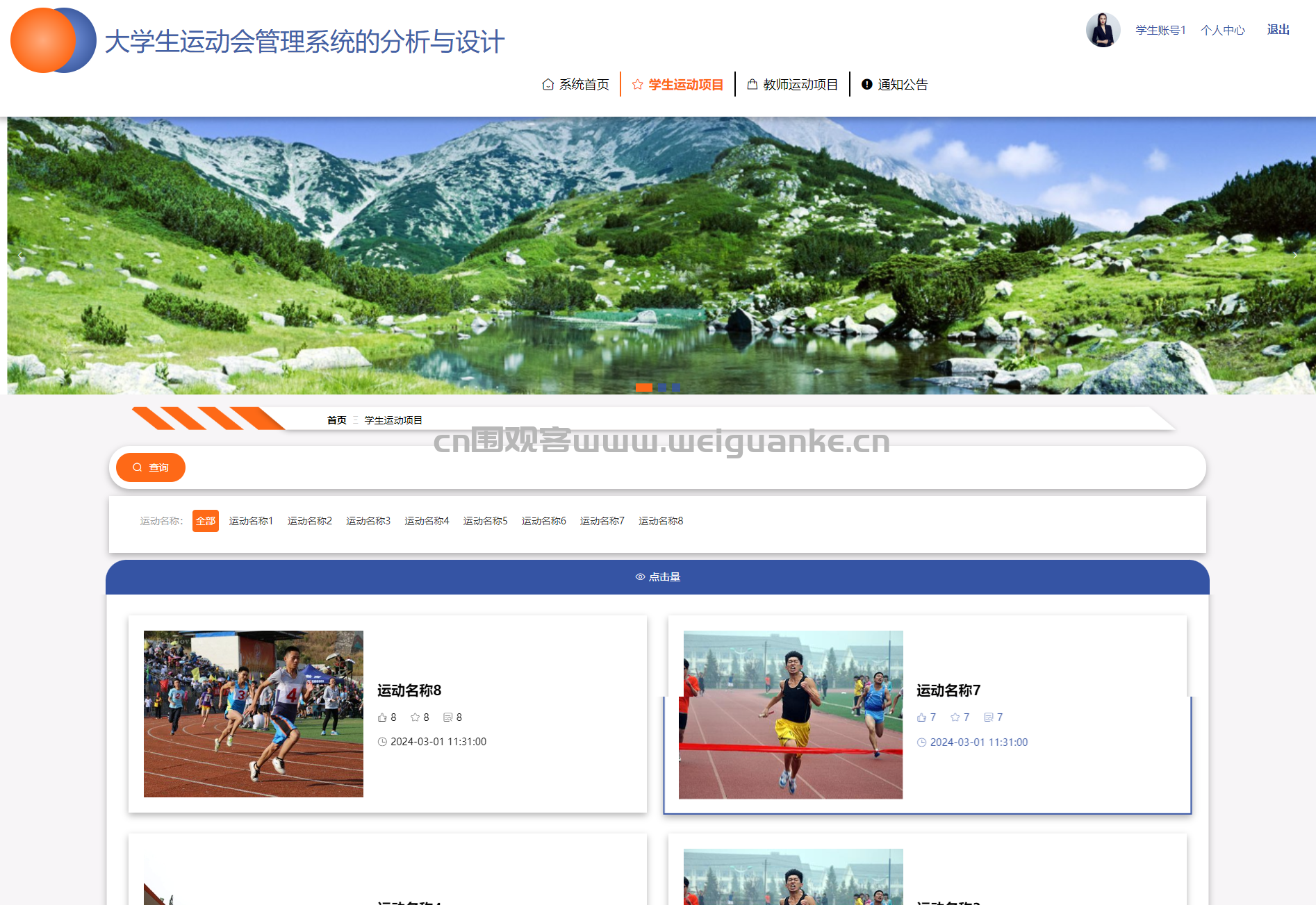This screenshot has width=1316, height=905.
Task: Click the star favorite icon on 运动名称8 card
Action: click(415, 717)
